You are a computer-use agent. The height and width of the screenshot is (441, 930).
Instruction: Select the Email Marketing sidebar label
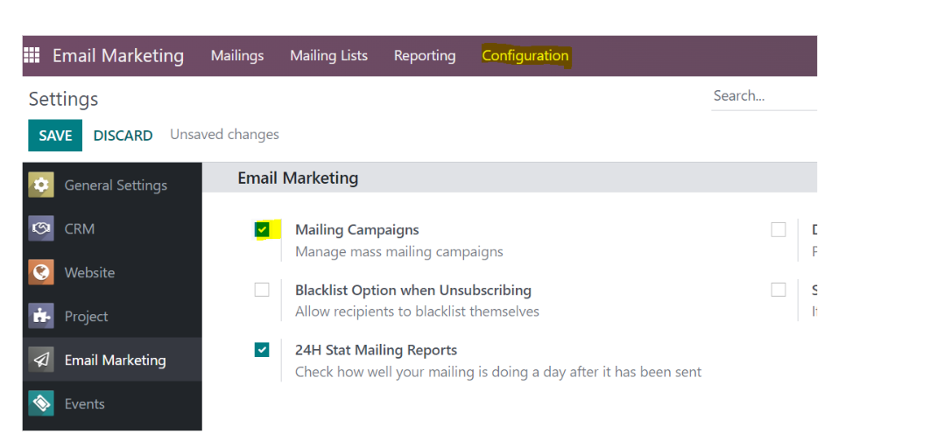tap(115, 360)
